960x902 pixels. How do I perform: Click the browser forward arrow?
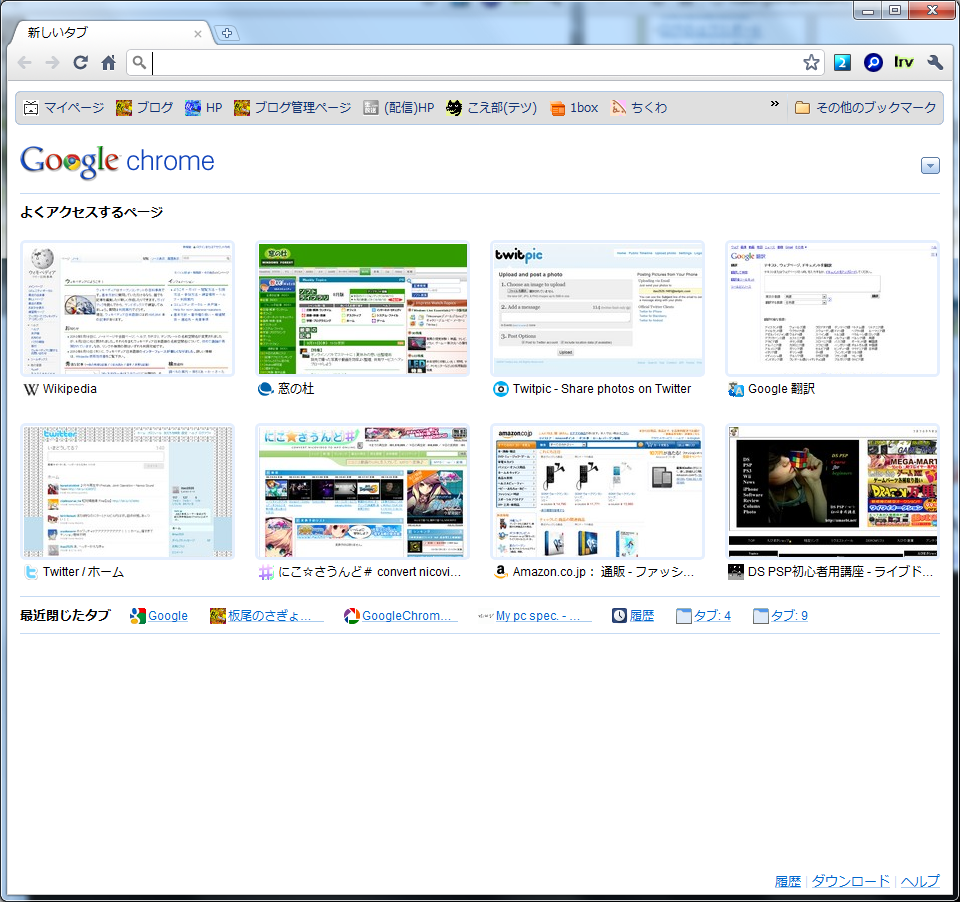tap(53, 62)
